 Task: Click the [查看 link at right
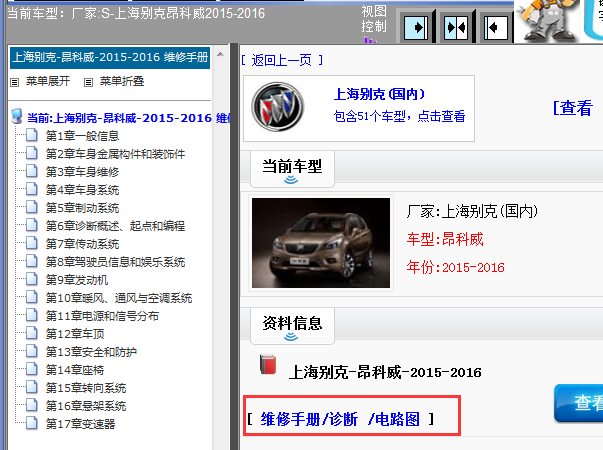point(573,108)
